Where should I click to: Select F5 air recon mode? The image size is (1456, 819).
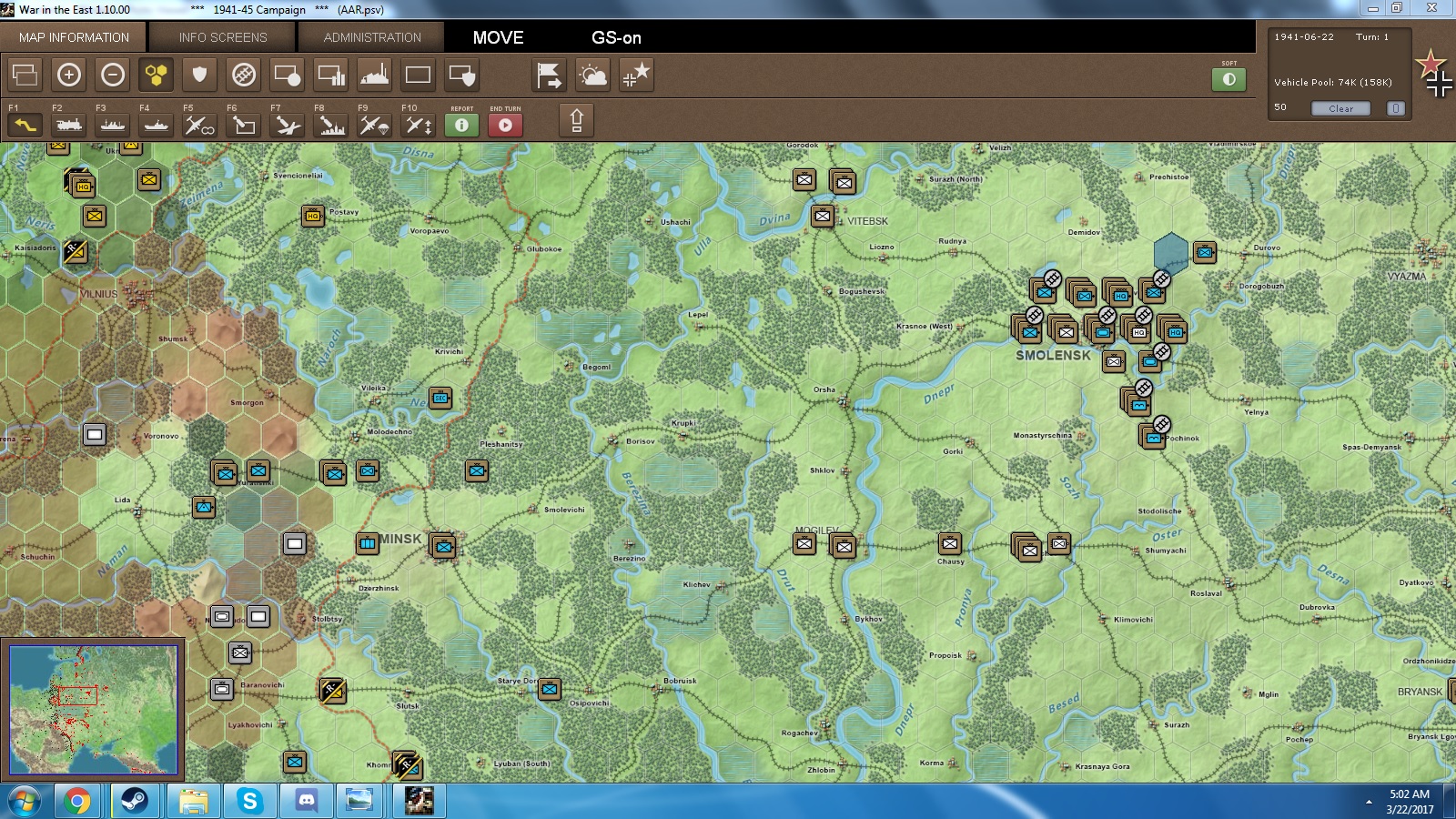pyautogui.click(x=200, y=125)
